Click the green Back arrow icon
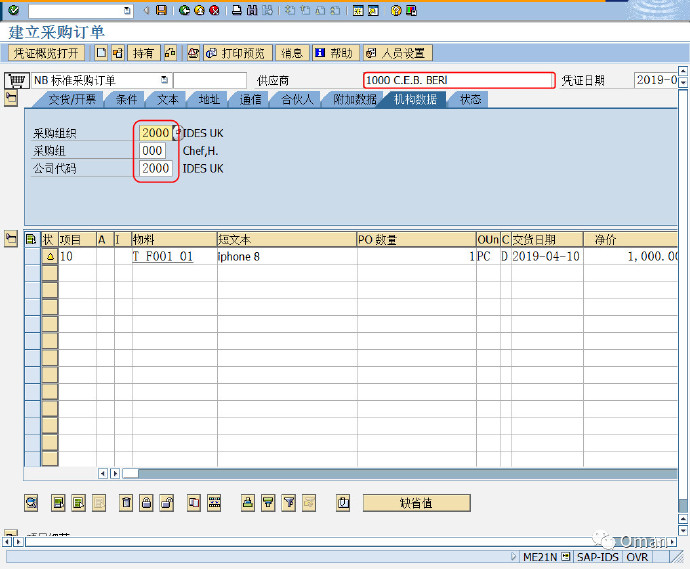 (184, 10)
